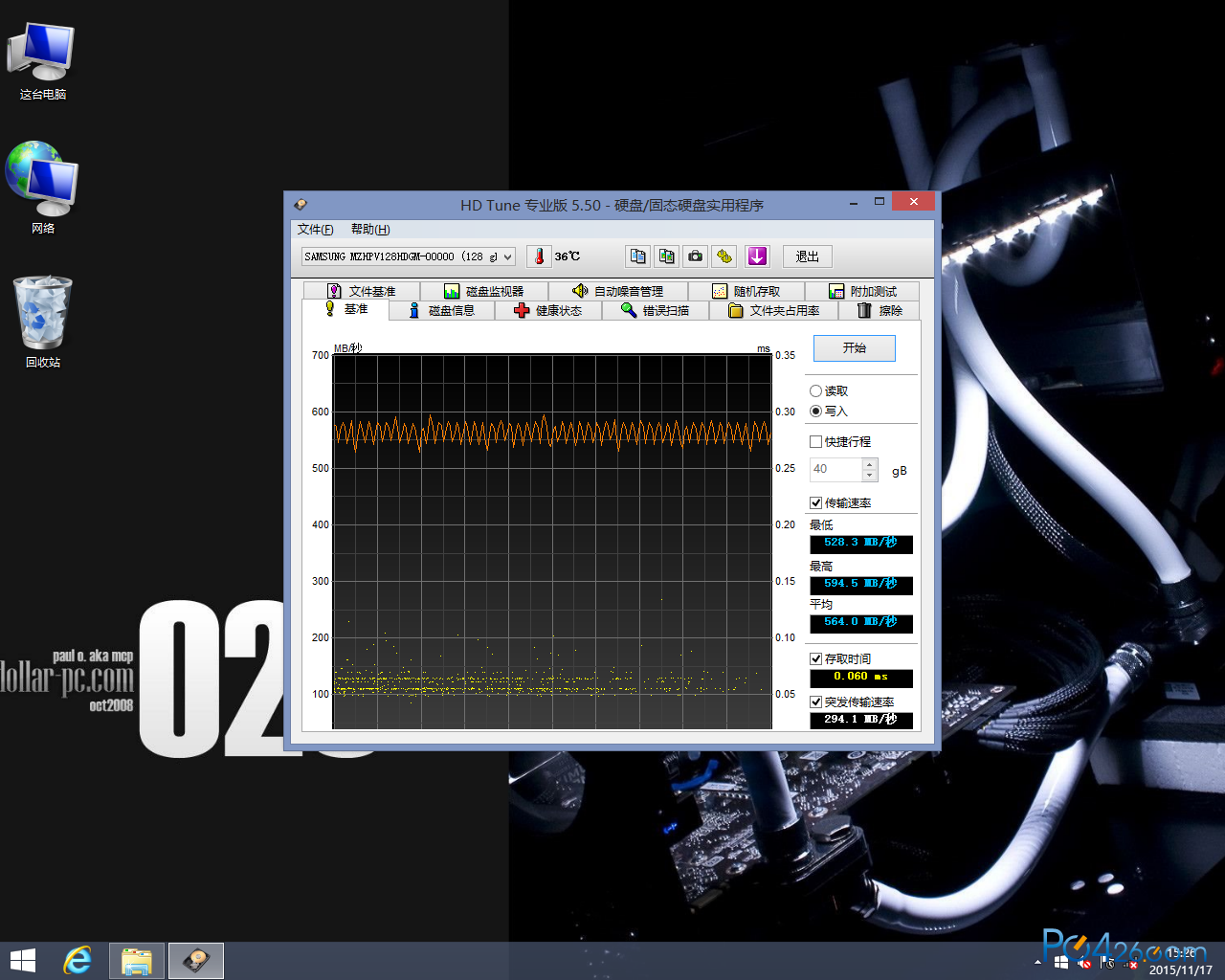The width and height of the screenshot is (1225, 980).
Task: Toggle the 传输速率 checkbox
Action: [x=815, y=502]
